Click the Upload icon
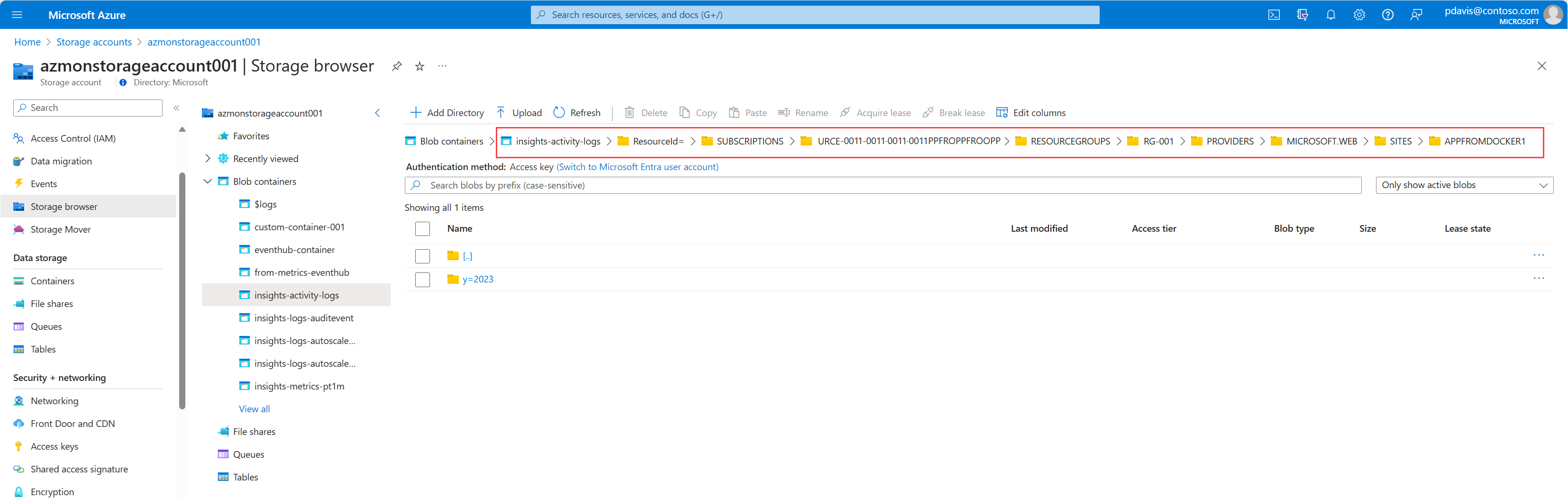 (x=501, y=112)
